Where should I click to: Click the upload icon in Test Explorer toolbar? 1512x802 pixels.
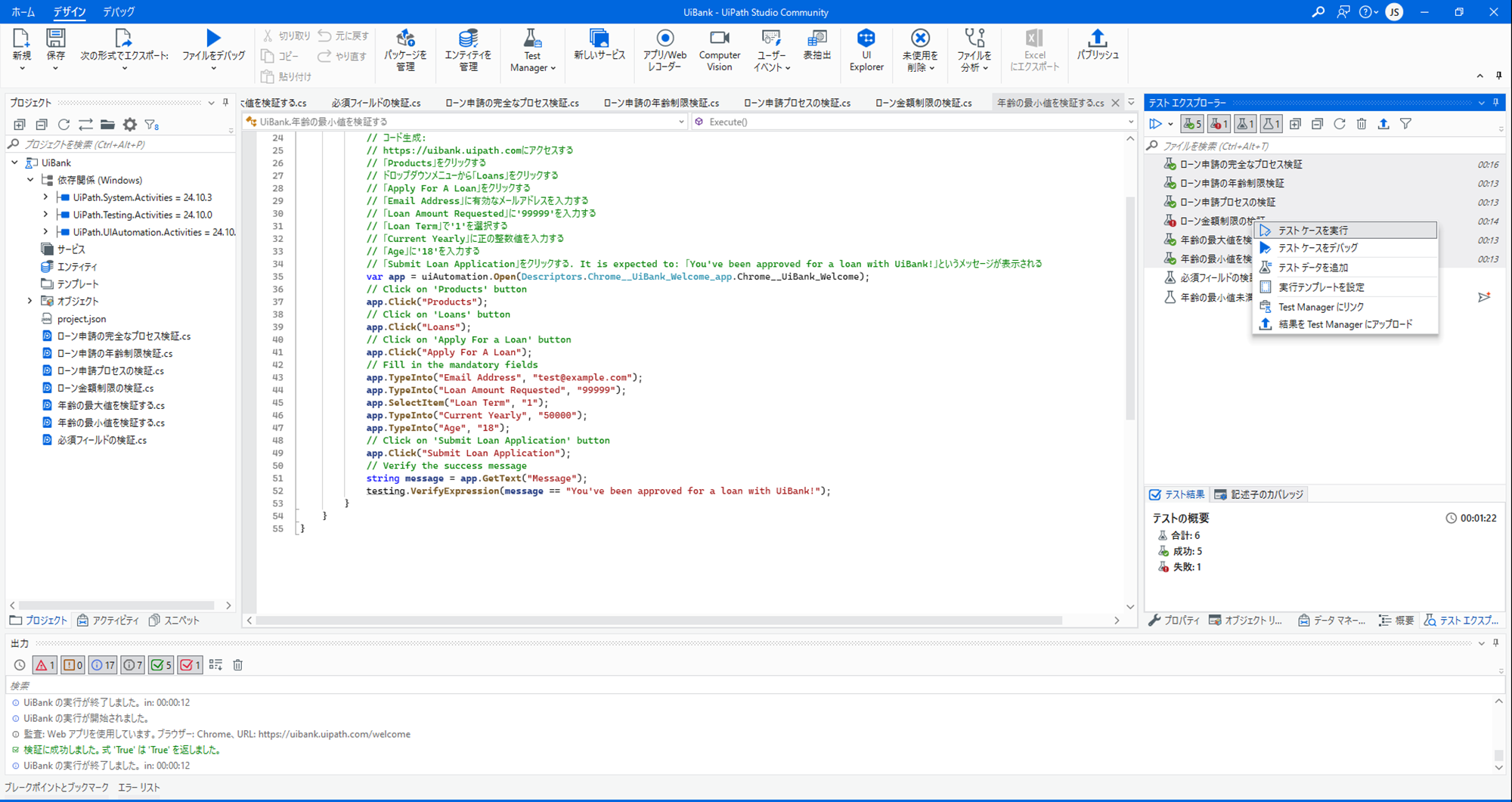click(x=1383, y=124)
